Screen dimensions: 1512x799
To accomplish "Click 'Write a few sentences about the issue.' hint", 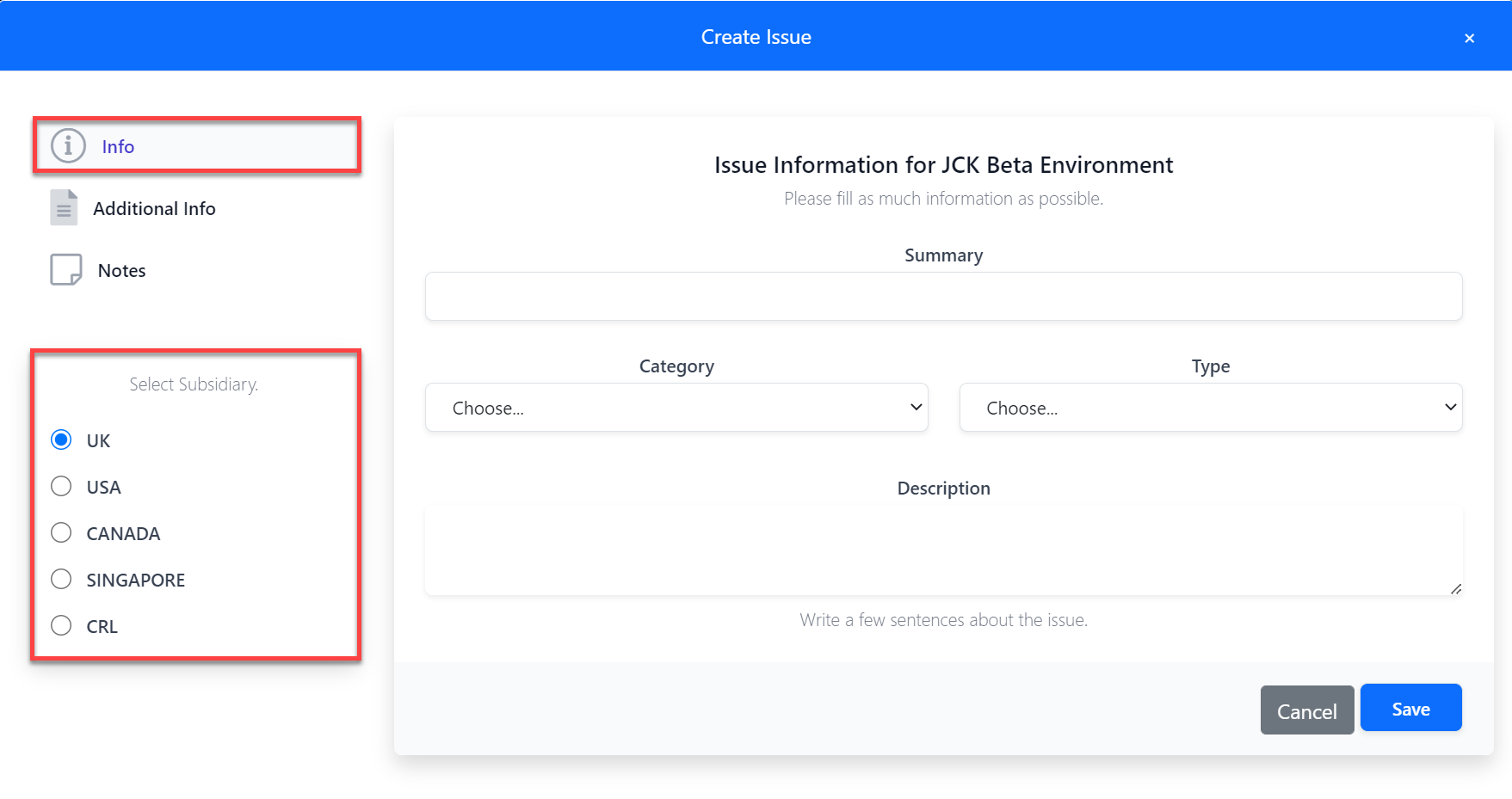I will 944,620.
